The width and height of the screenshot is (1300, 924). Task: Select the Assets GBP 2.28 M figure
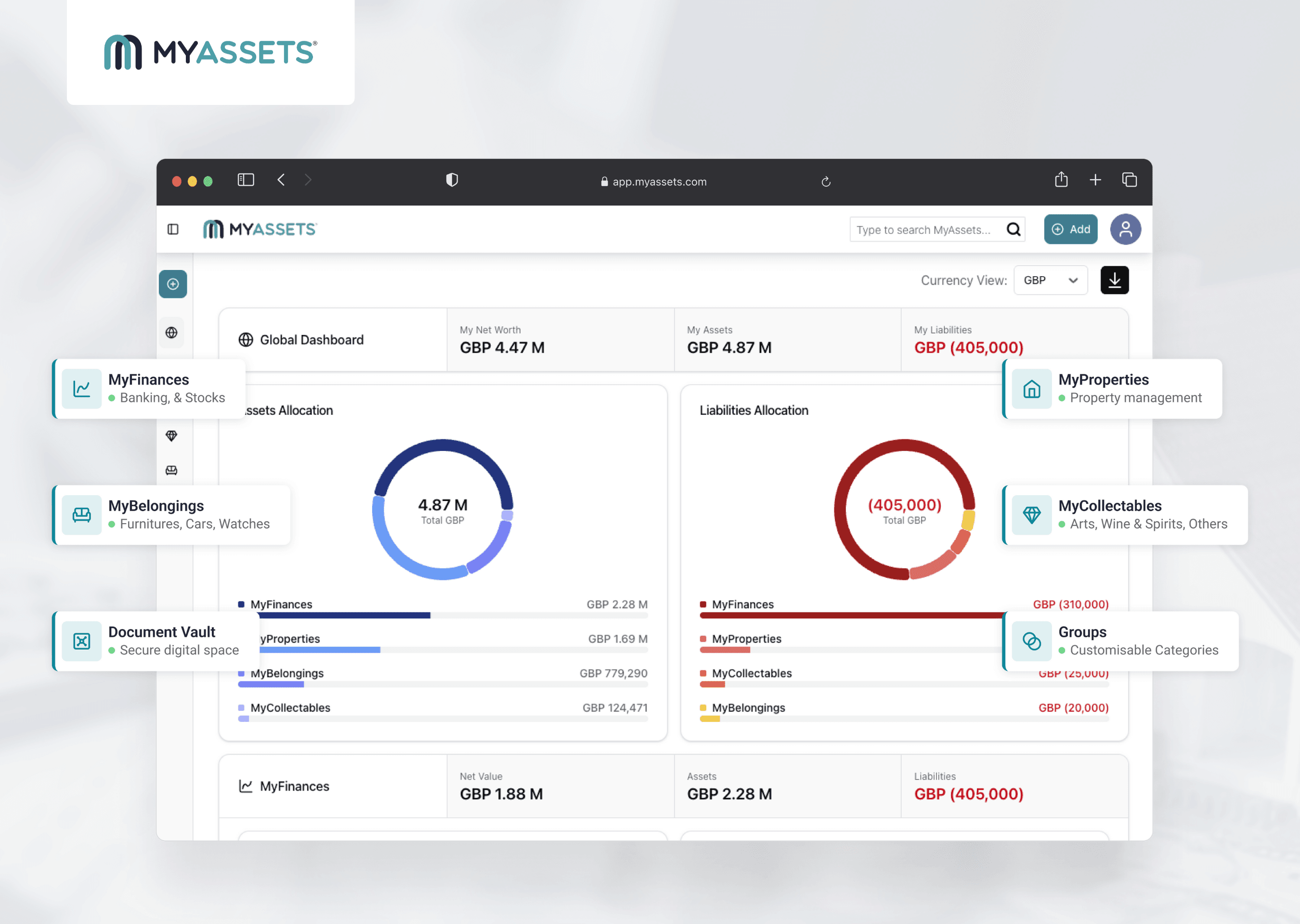pos(729,794)
